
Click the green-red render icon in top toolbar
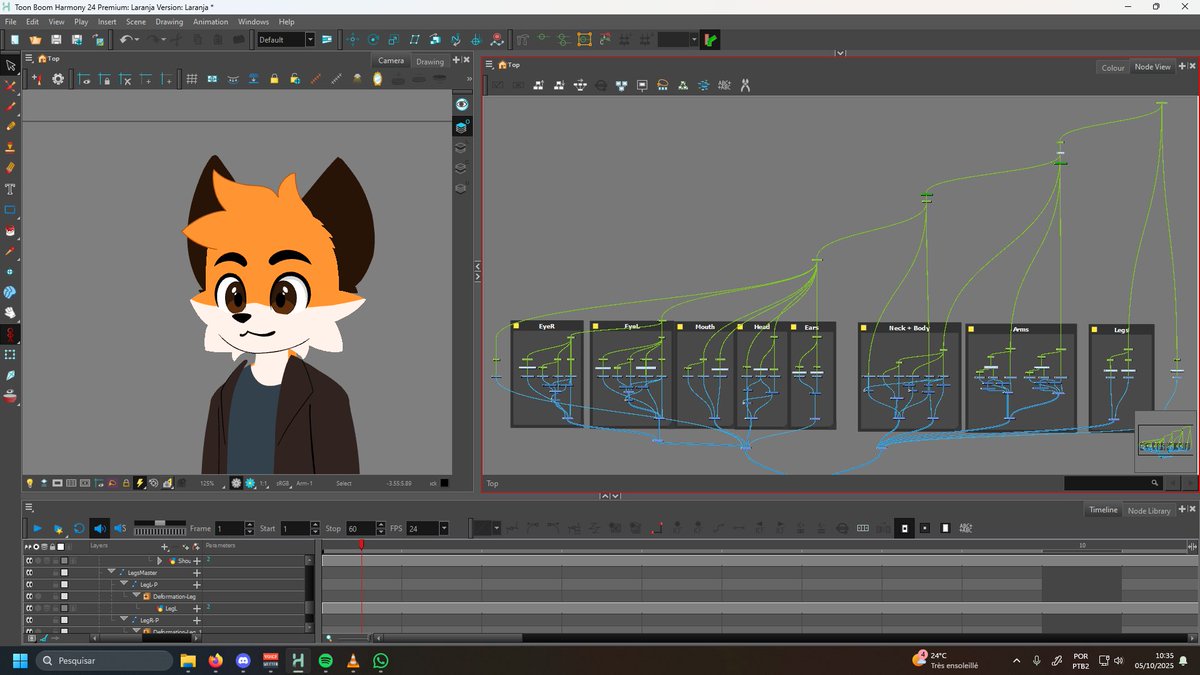711,40
